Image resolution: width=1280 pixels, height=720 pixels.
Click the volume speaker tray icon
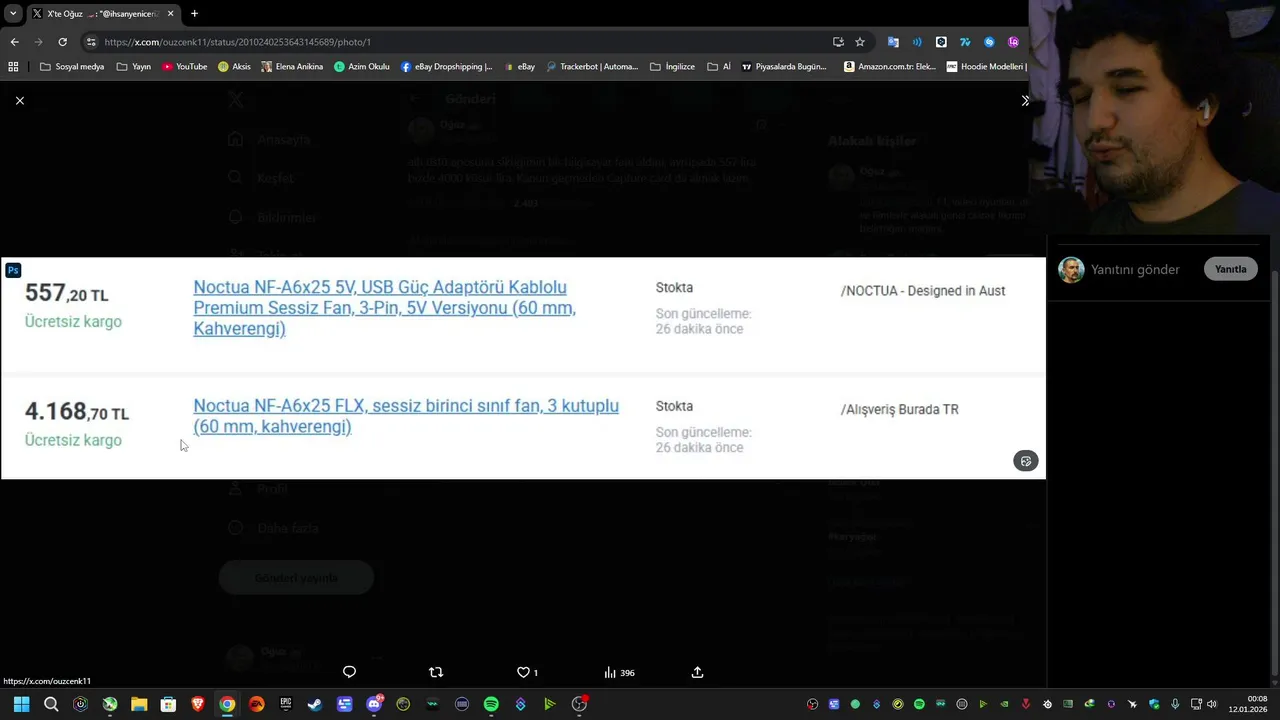click(x=1212, y=704)
